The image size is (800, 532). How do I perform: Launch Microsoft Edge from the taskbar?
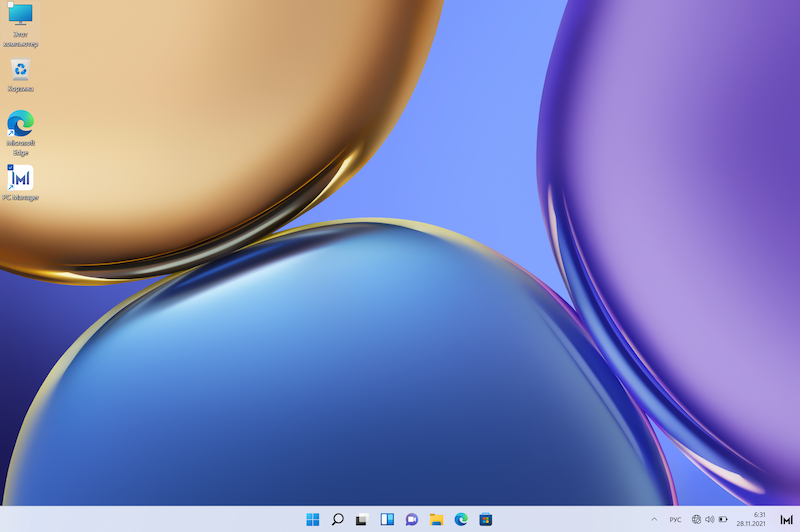(x=461, y=519)
